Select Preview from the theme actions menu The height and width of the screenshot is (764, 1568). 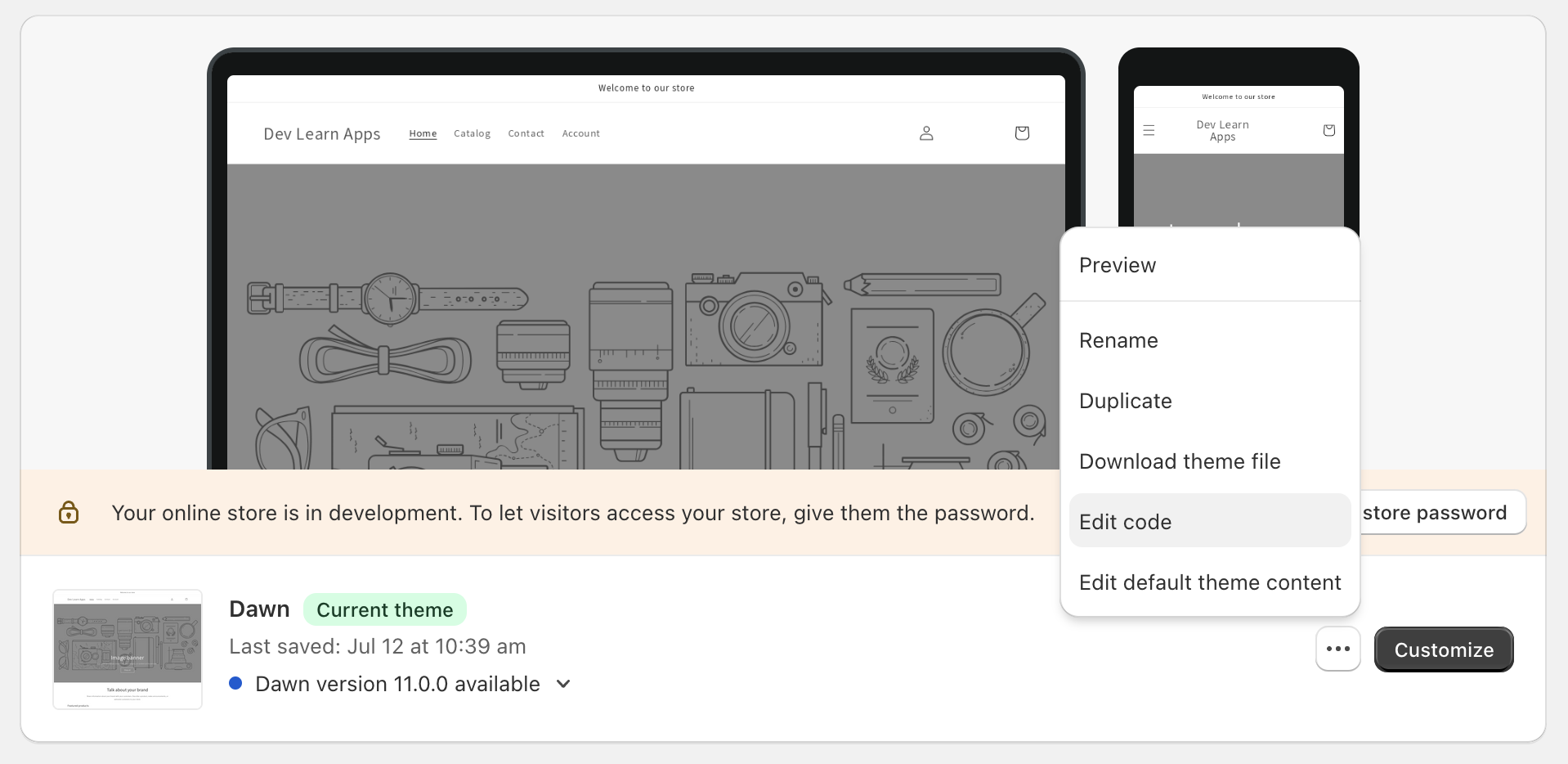(1117, 265)
